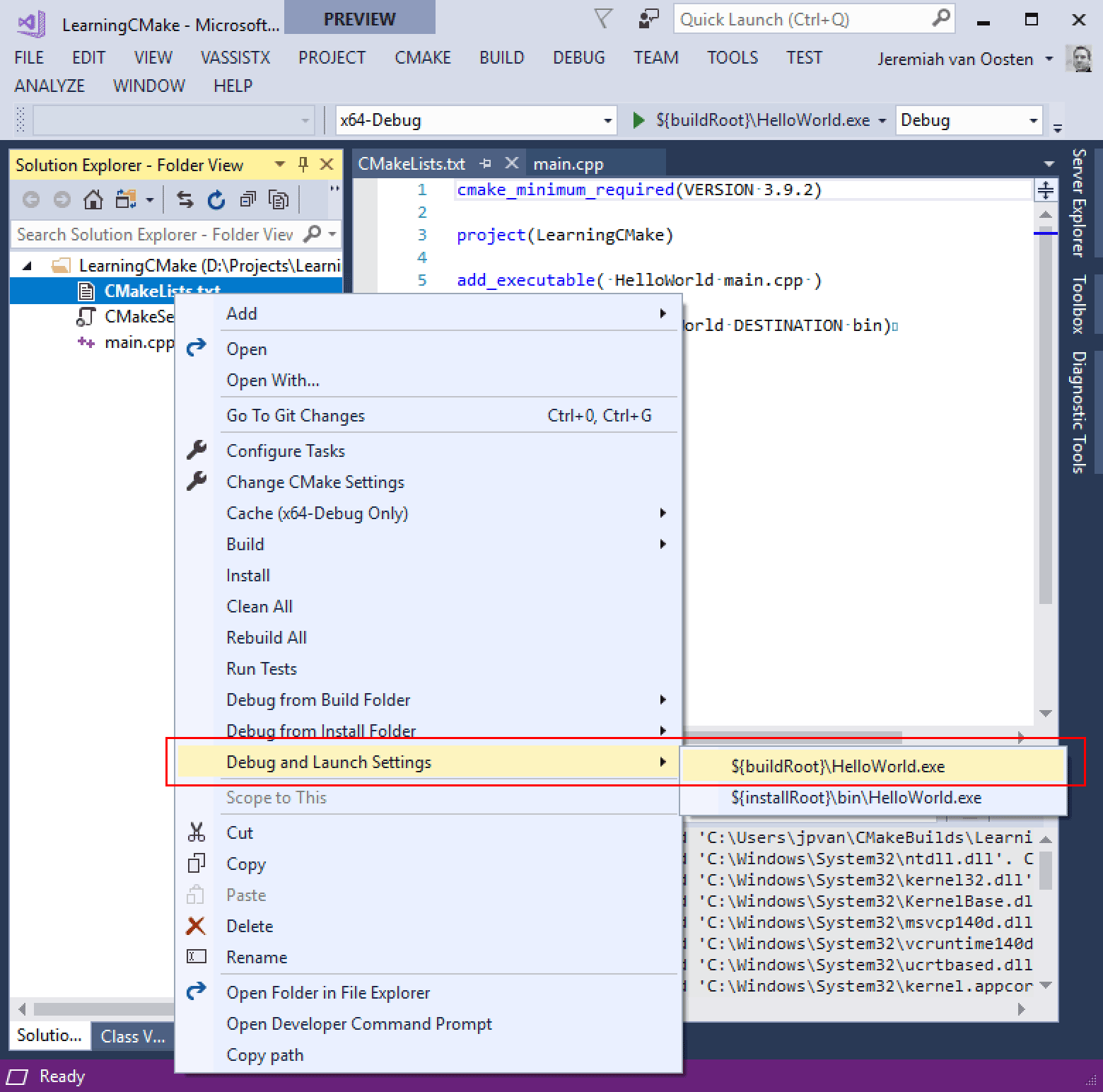
Task: Click Go To Git Changes entry
Action: point(428,415)
